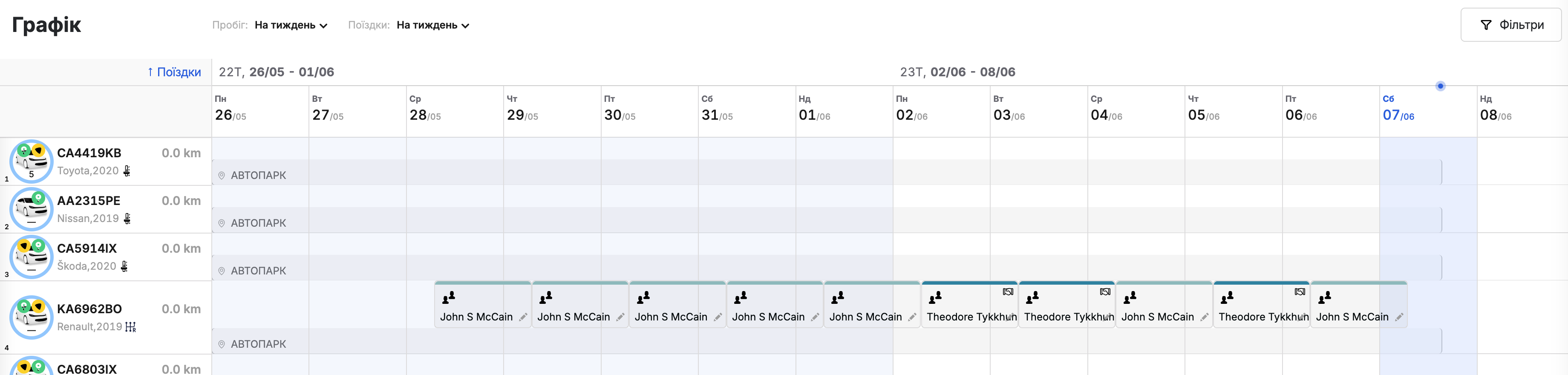Click the manual gearbox icon beside Renault,2019
This screenshot has width=1568, height=375.
tap(130, 327)
